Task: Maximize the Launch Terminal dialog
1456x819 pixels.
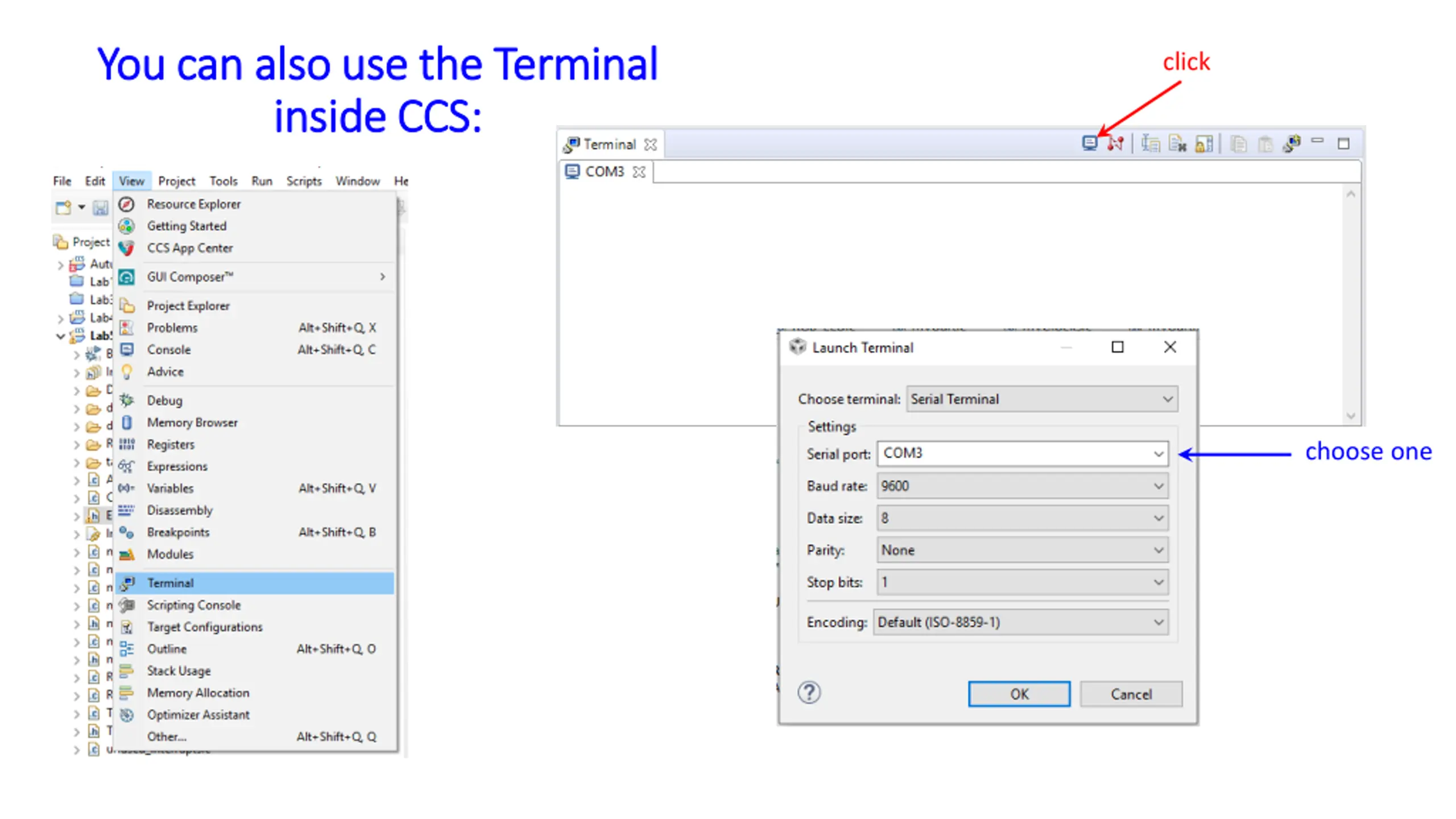Action: point(1118,347)
